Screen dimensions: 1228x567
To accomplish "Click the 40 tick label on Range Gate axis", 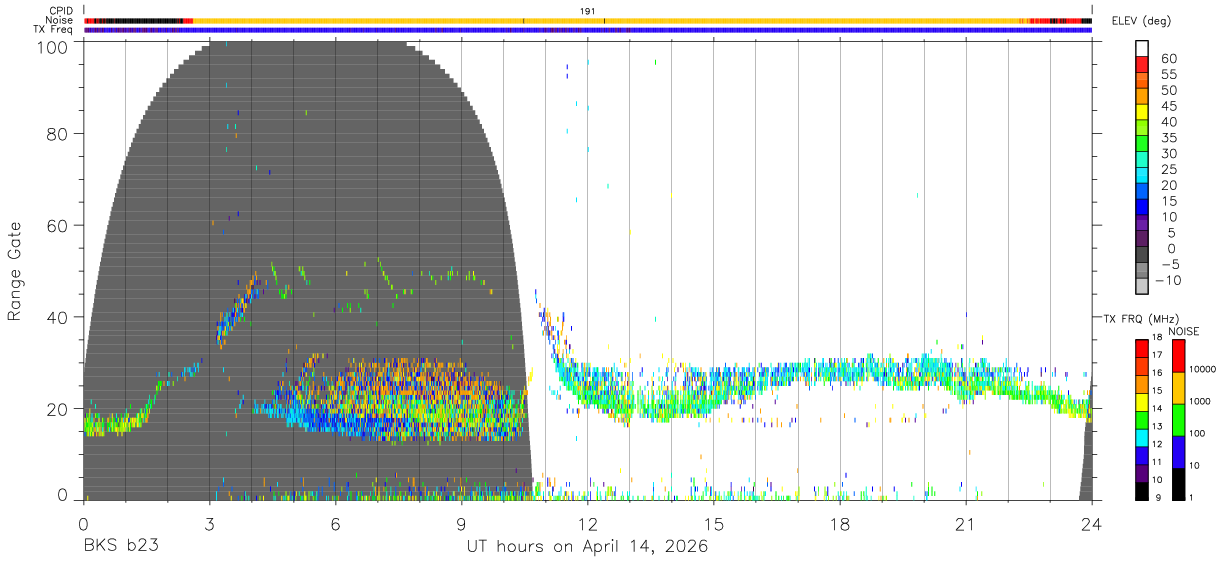I will pyautogui.click(x=56, y=318).
